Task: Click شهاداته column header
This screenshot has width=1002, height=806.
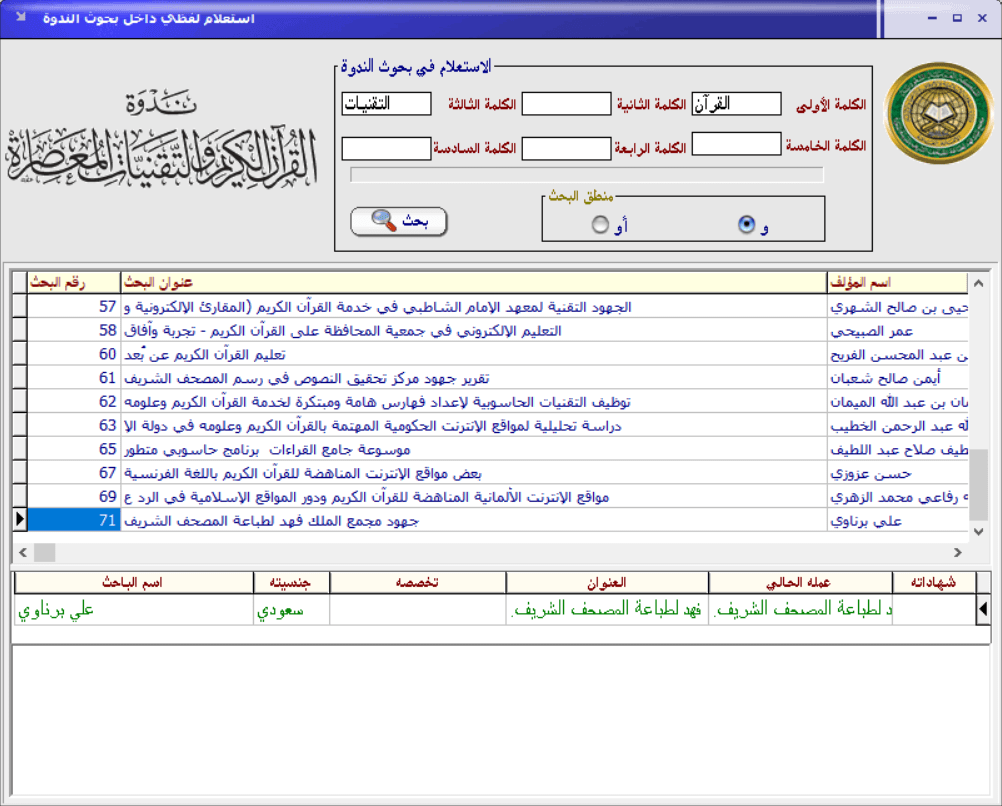Action: click(x=934, y=582)
